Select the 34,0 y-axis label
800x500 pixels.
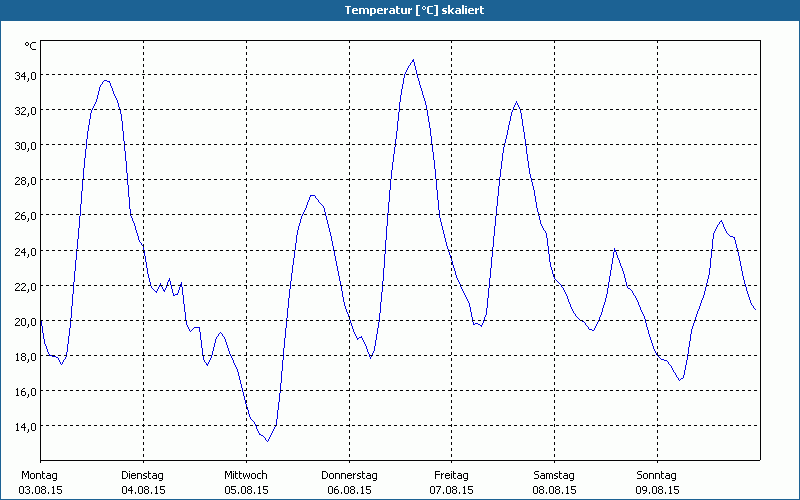pos(24,75)
